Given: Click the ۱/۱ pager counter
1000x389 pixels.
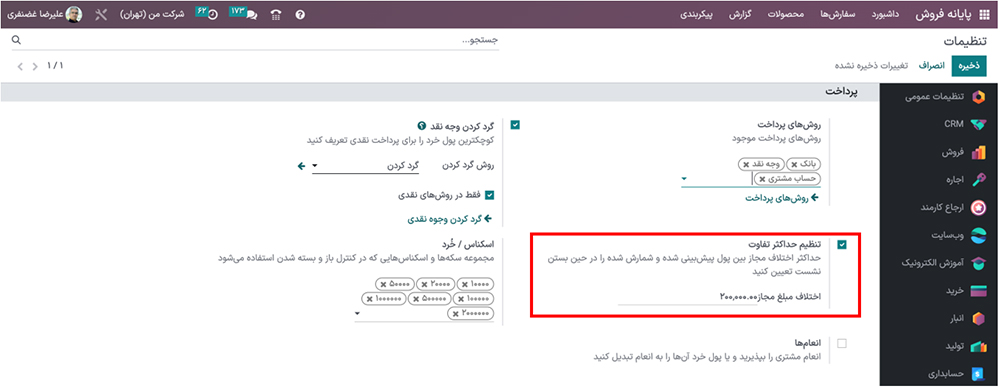Looking at the screenshot, I should point(55,66).
